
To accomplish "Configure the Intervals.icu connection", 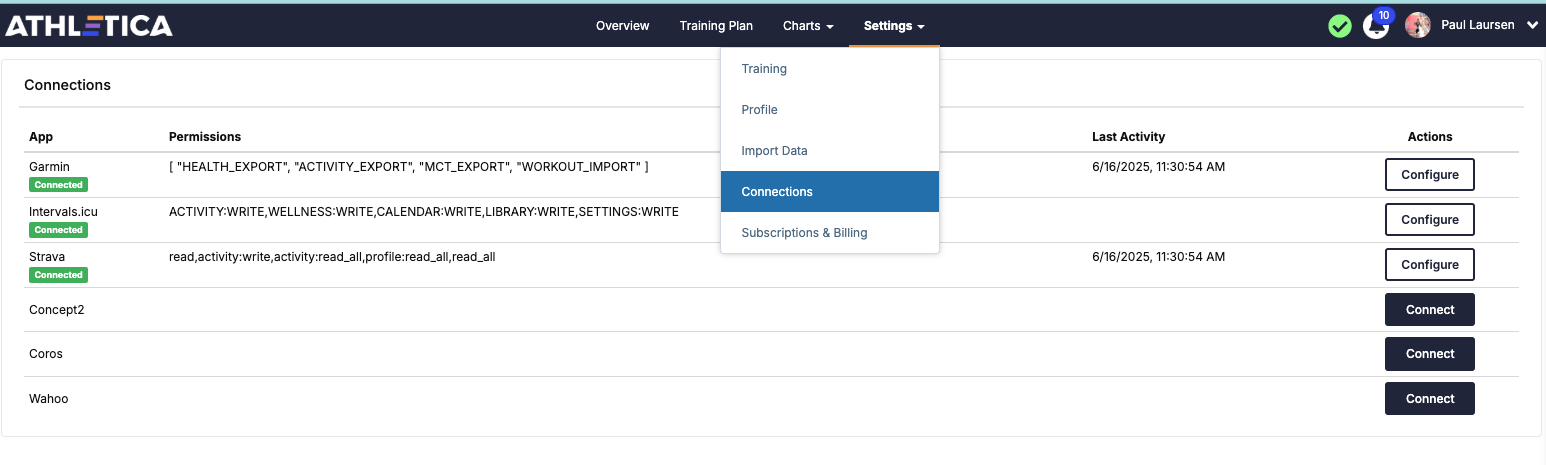I will coord(1429,219).
